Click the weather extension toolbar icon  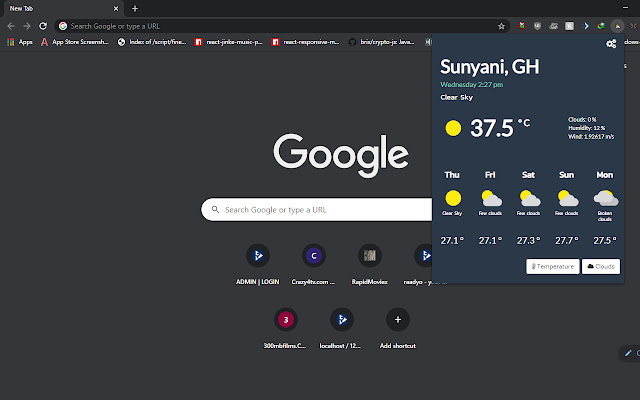tap(618, 26)
